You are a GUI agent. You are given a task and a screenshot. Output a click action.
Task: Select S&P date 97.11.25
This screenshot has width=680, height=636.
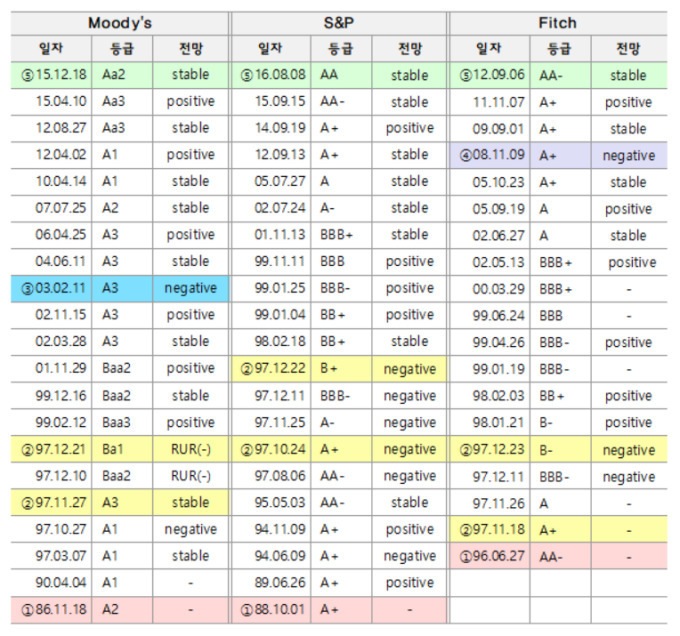coord(280,422)
